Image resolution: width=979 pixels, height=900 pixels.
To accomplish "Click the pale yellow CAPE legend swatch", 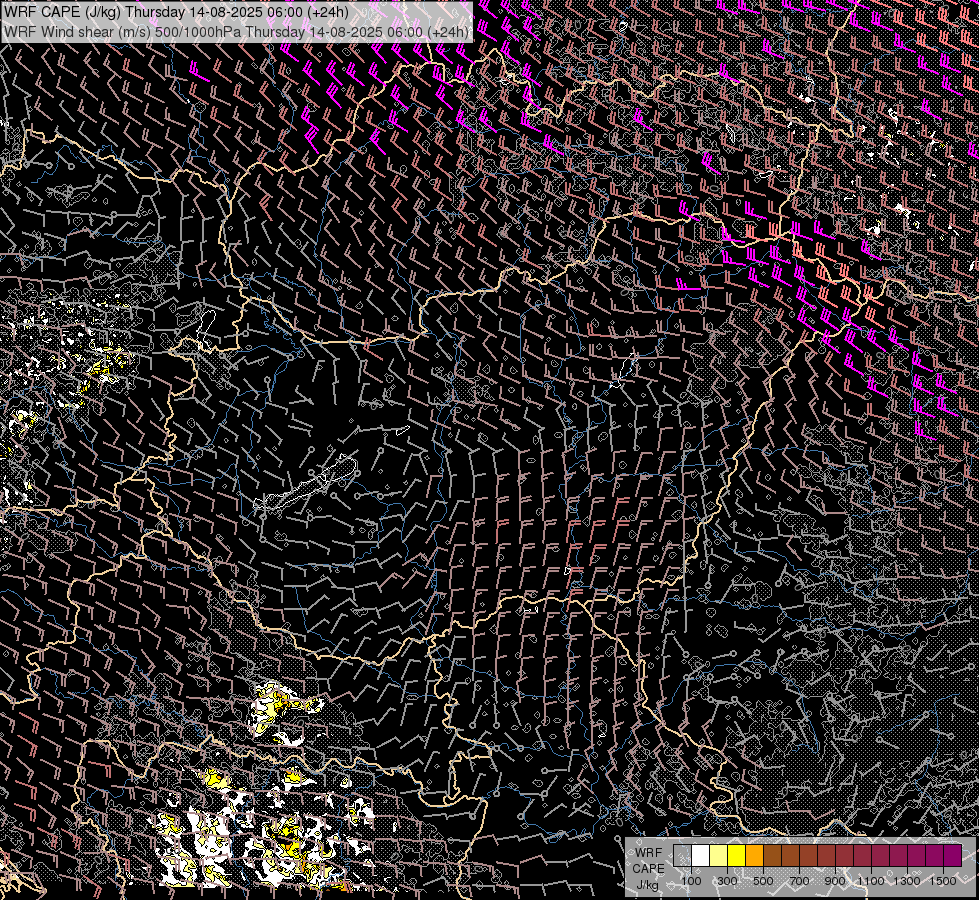I will point(719,855).
